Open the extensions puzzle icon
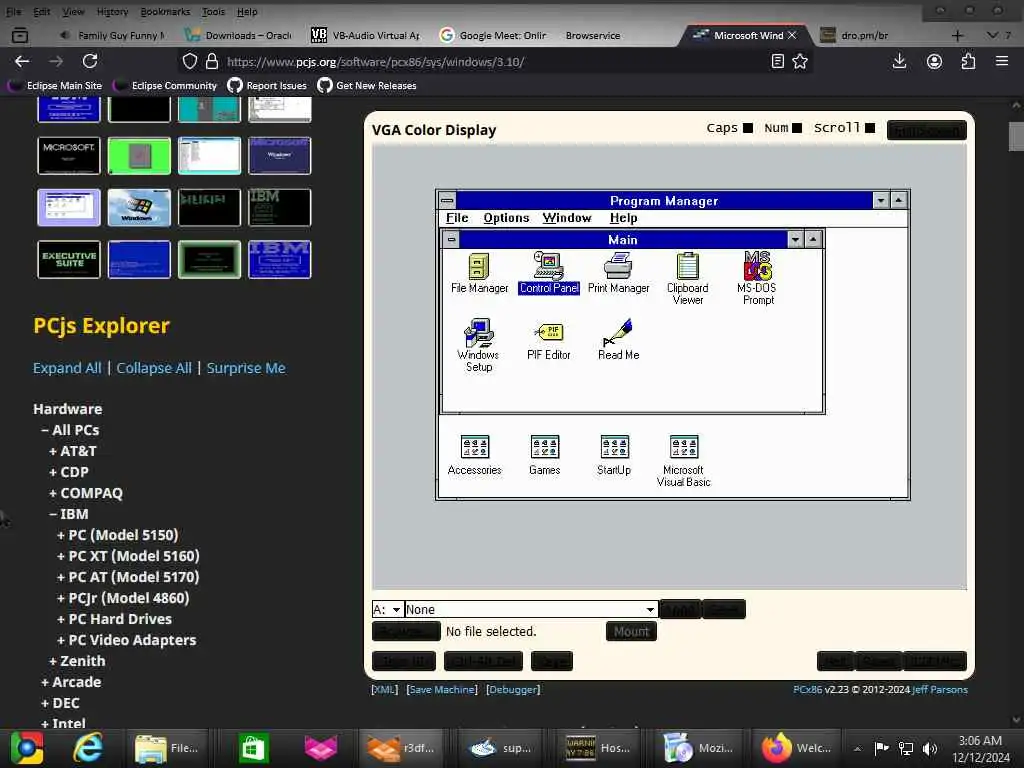The height and width of the screenshot is (768, 1024). coord(968,61)
